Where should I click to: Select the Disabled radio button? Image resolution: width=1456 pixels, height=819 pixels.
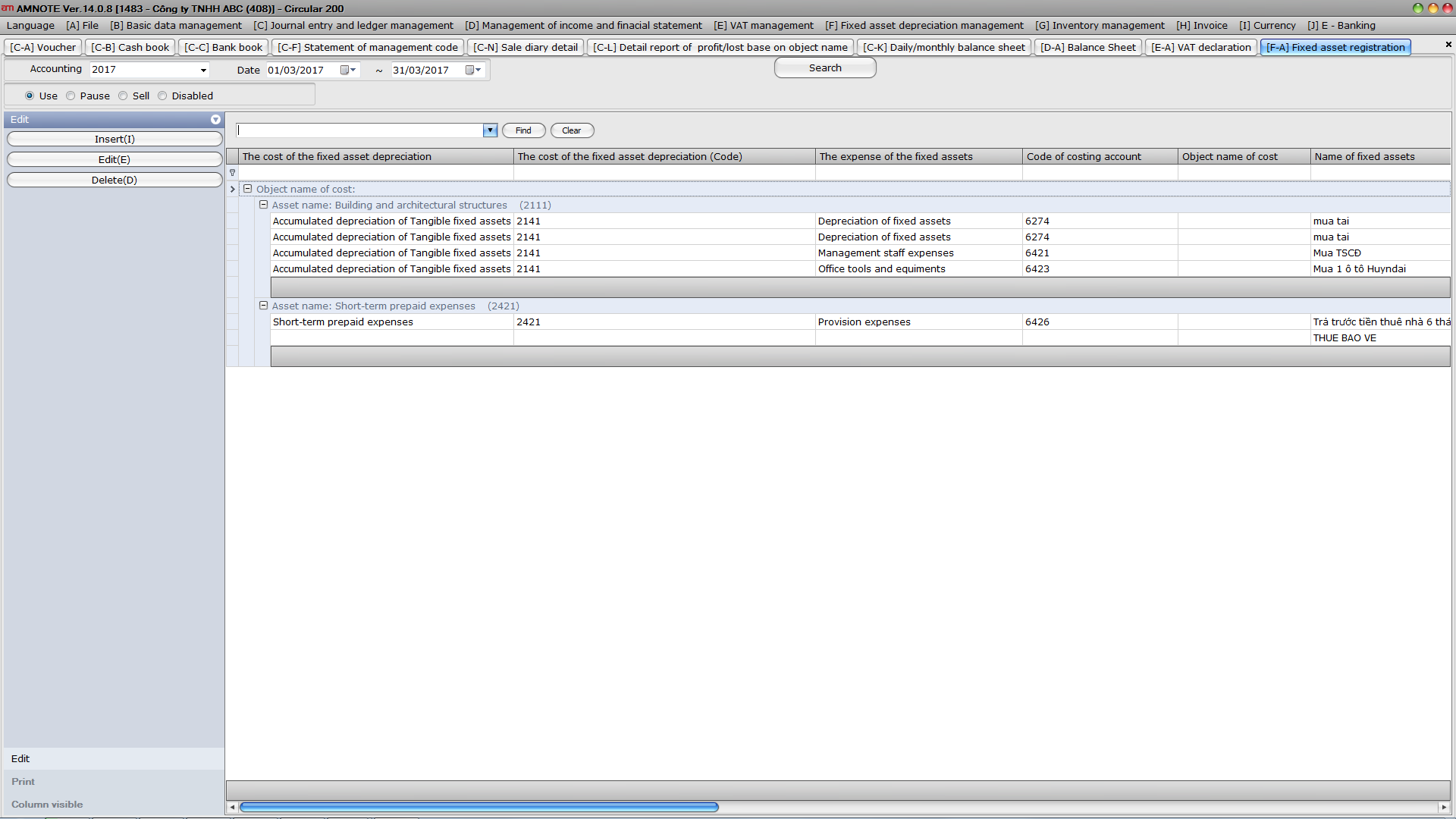(162, 96)
